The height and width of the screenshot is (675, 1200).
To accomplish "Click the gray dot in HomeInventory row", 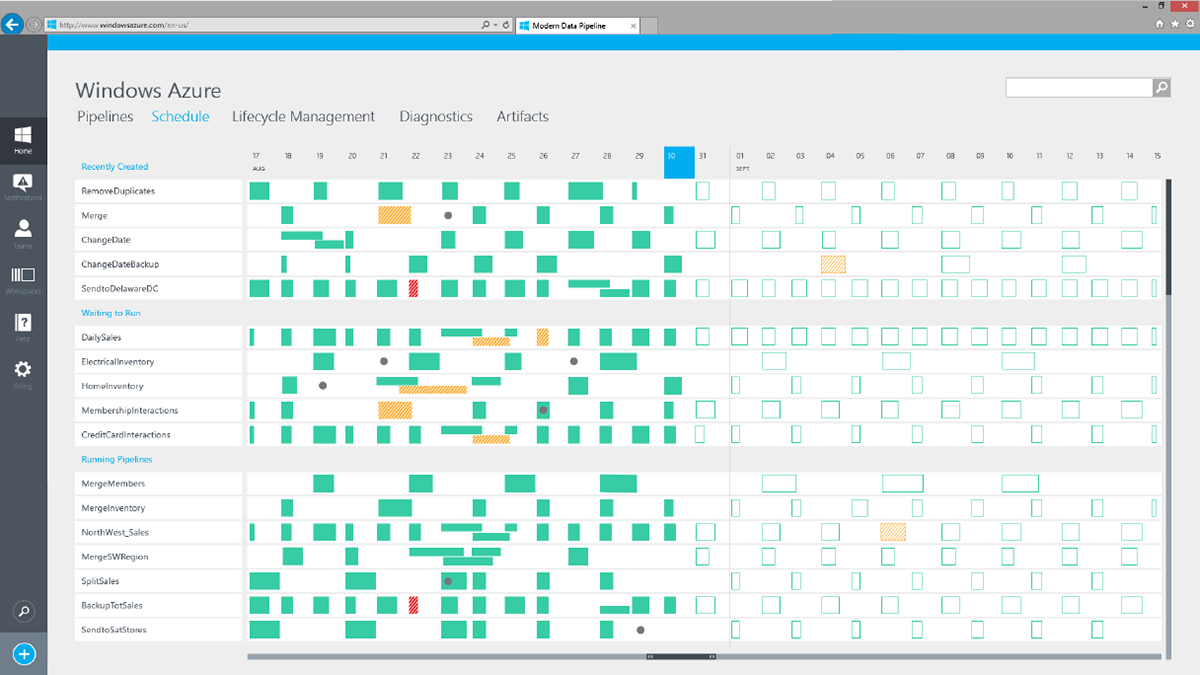I will tap(323, 385).
